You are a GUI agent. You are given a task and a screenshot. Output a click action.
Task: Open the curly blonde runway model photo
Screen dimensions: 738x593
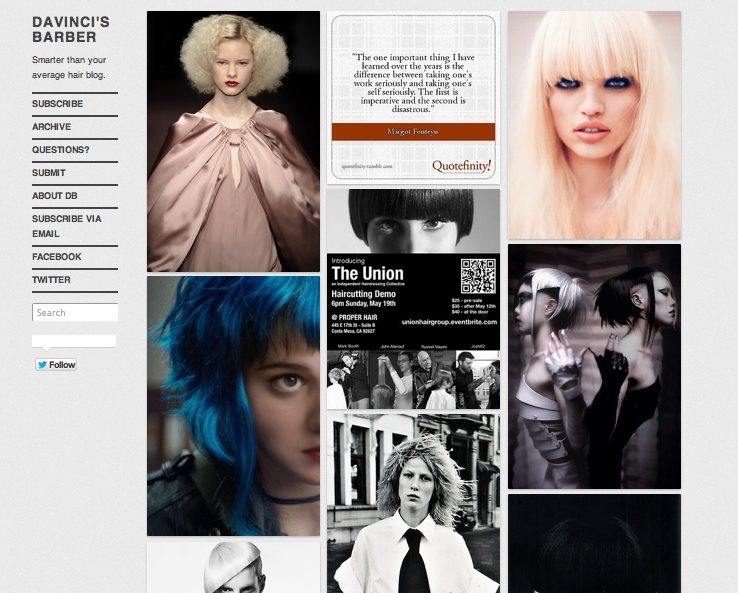pyautogui.click(x=233, y=141)
